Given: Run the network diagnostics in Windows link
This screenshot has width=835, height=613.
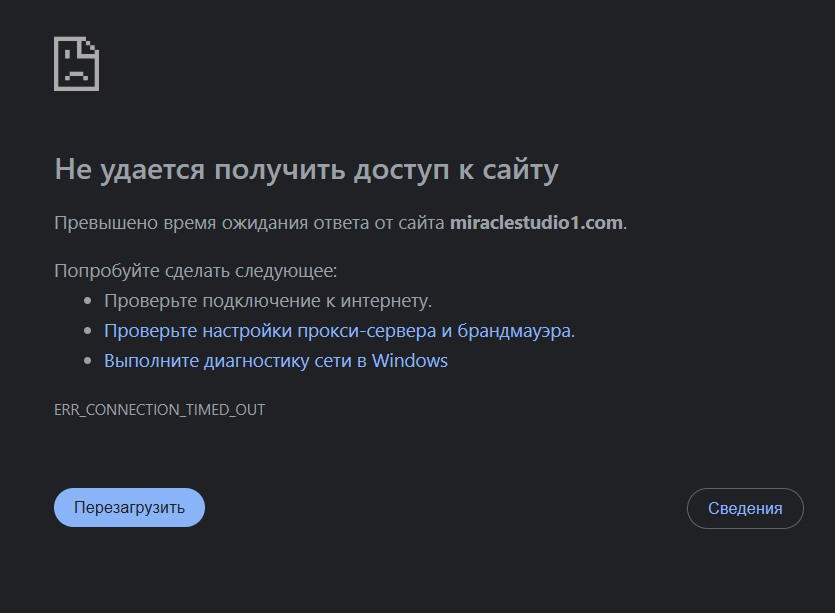Looking at the screenshot, I should tap(275, 360).
